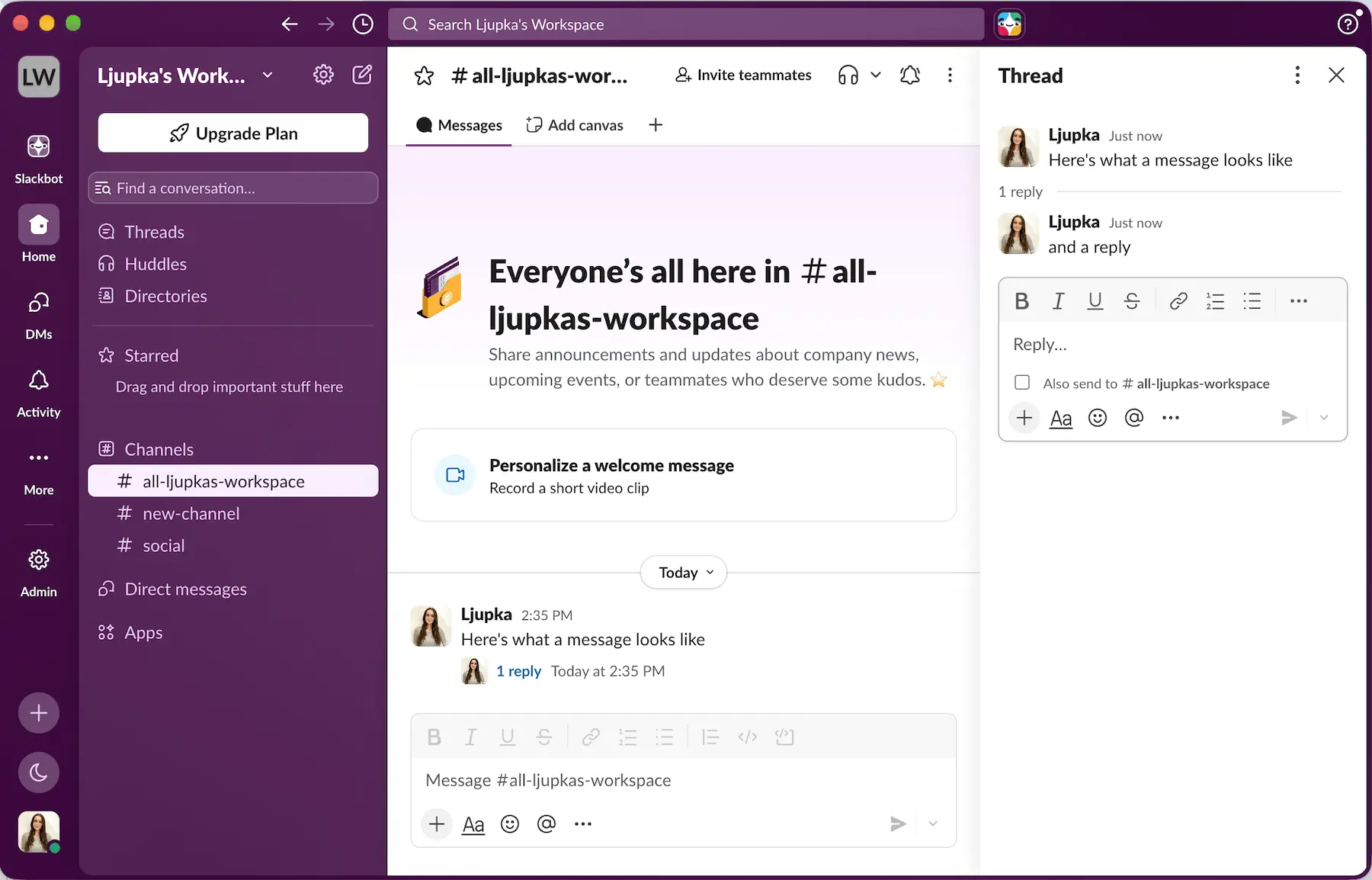1372x880 pixels.
Task: Open channel notification bell settings
Action: [910, 75]
